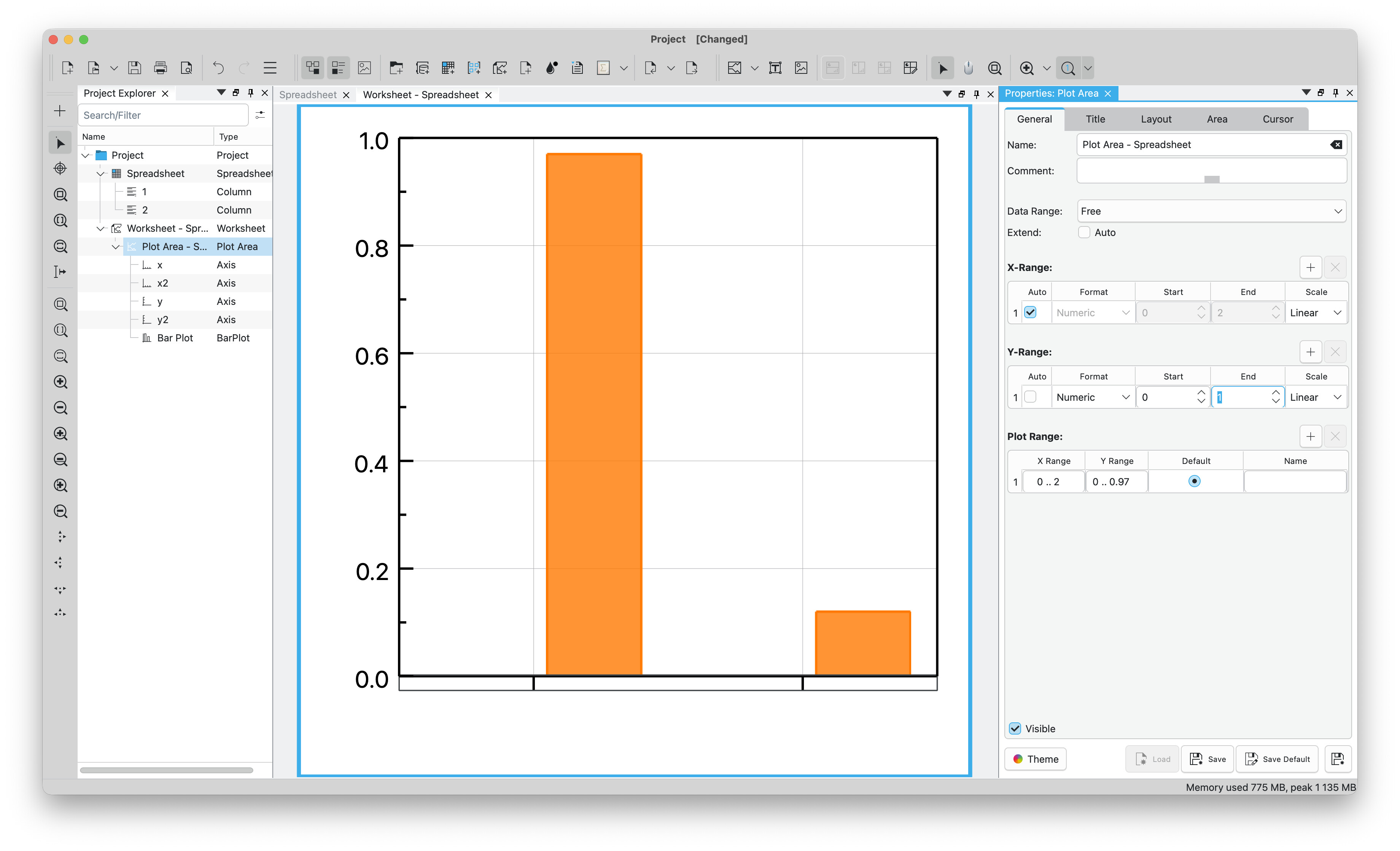The height and width of the screenshot is (851, 1400).
Task: Uncheck the X-Range Auto checkbox
Action: (x=1030, y=312)
